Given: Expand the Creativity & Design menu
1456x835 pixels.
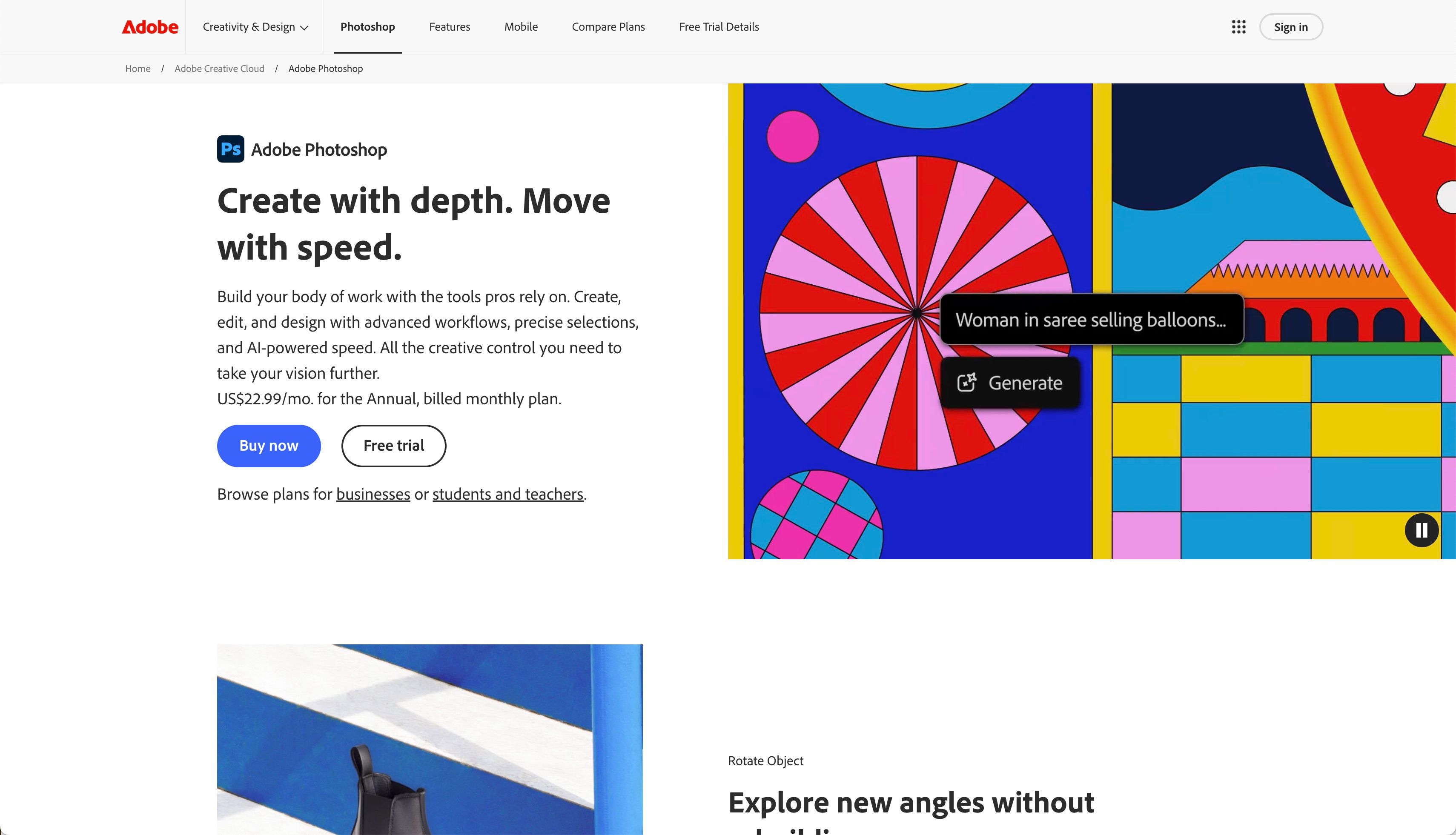Looking at the screenshot, I should (x=255, y=27).
